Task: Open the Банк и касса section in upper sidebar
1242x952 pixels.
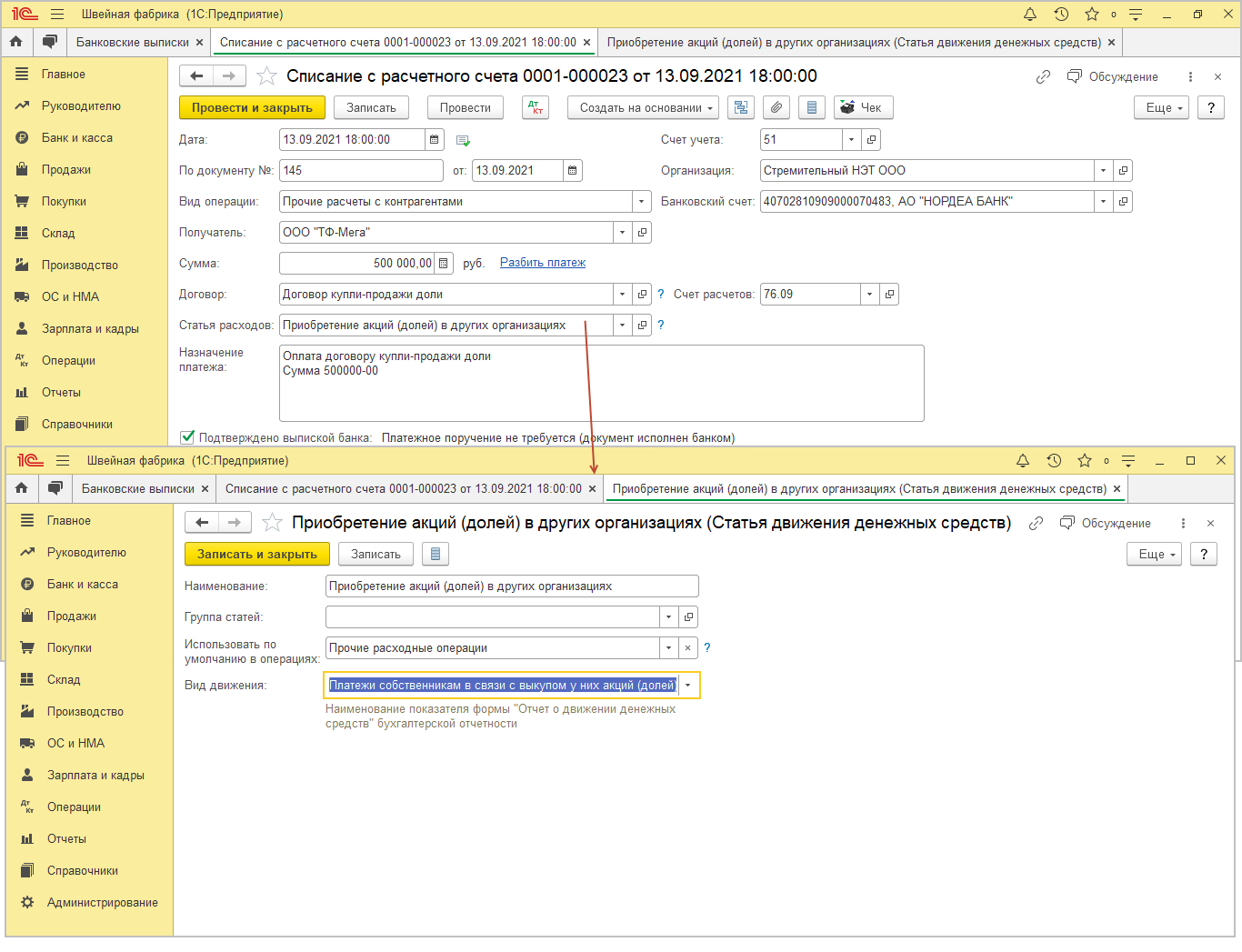Action: 77,138
